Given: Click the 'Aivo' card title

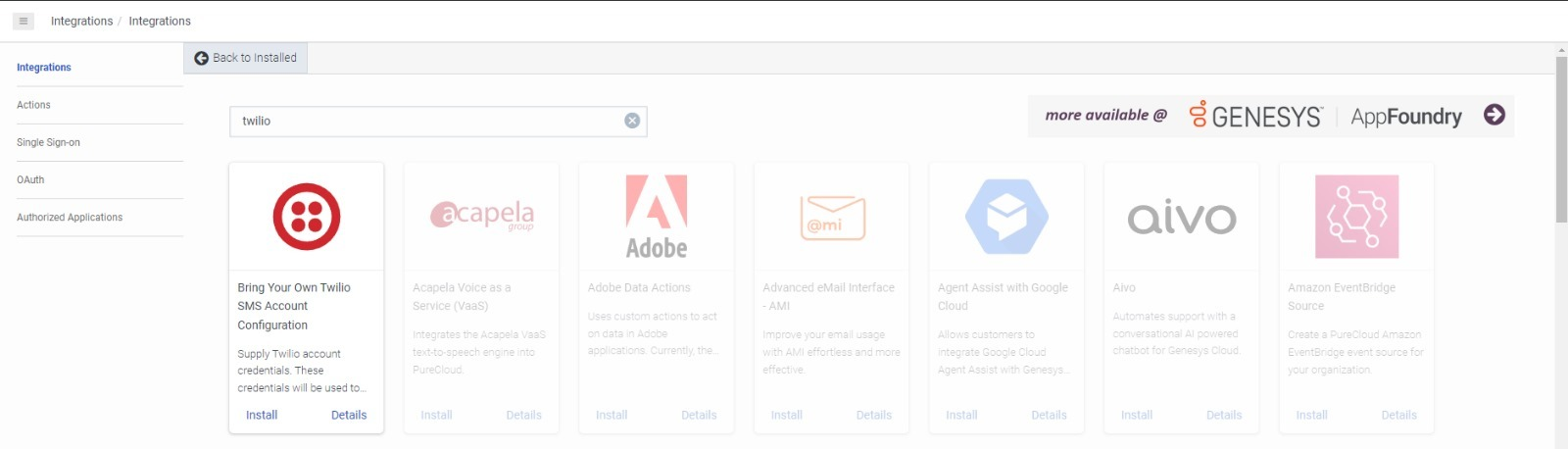Looking at the screenshot, I should (x=1124, y=287).
